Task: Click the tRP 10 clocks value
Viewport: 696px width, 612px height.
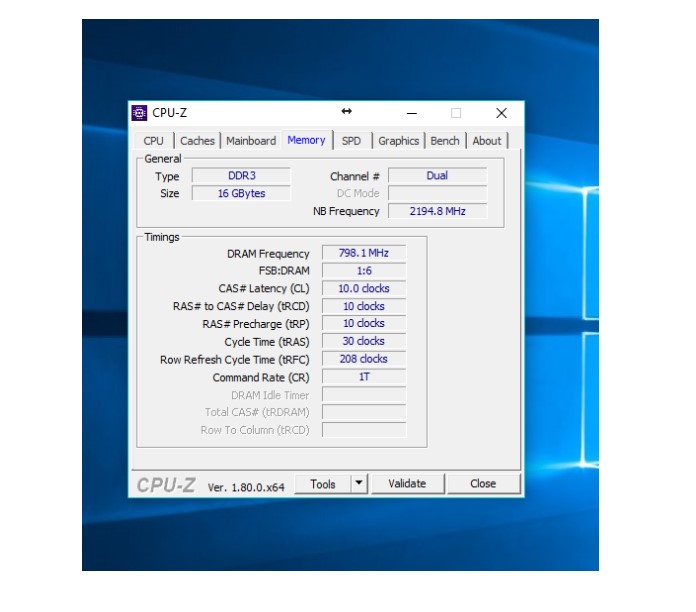Action: pyautogui.click(x=364, y=324)
